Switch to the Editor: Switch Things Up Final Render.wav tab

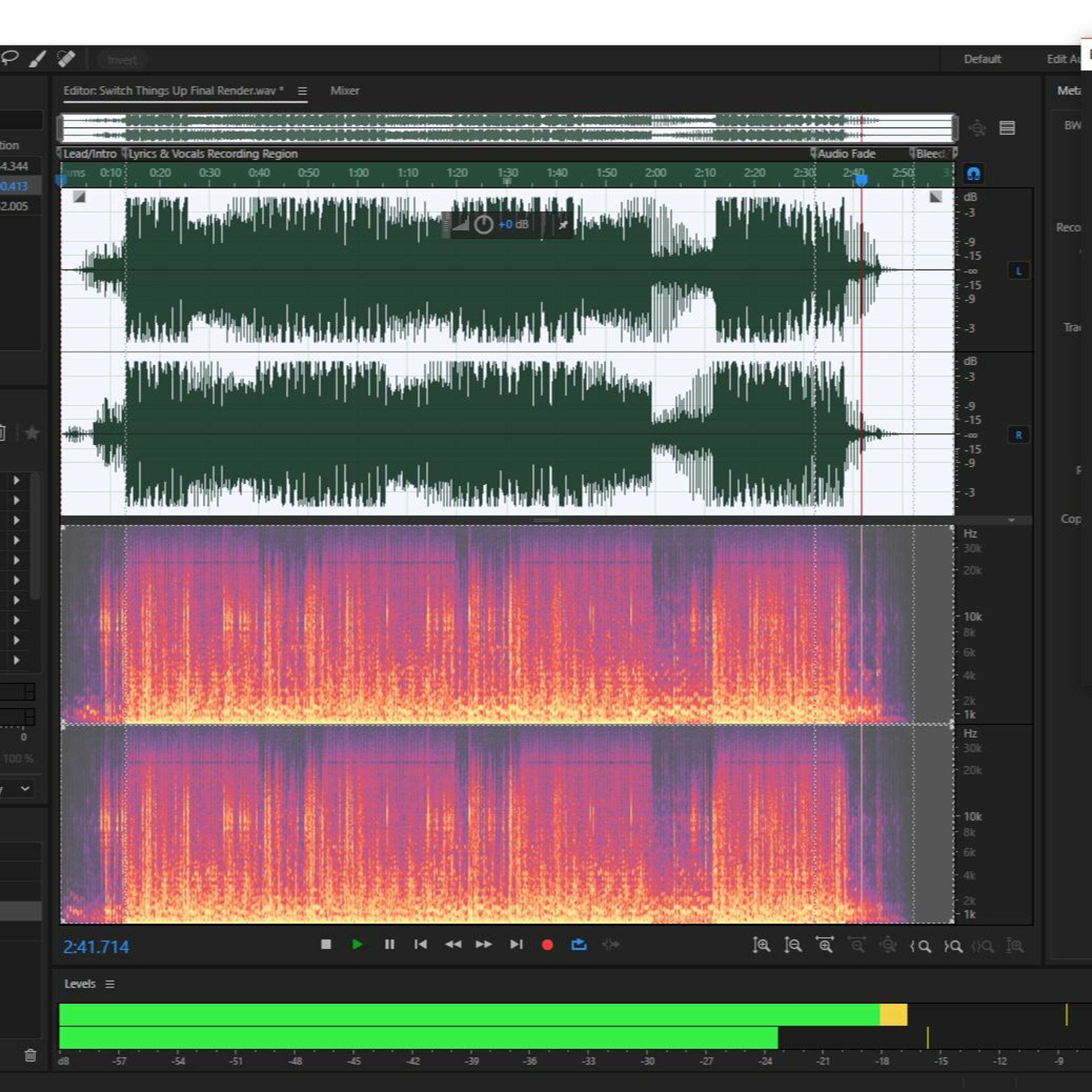pos(174,90)
